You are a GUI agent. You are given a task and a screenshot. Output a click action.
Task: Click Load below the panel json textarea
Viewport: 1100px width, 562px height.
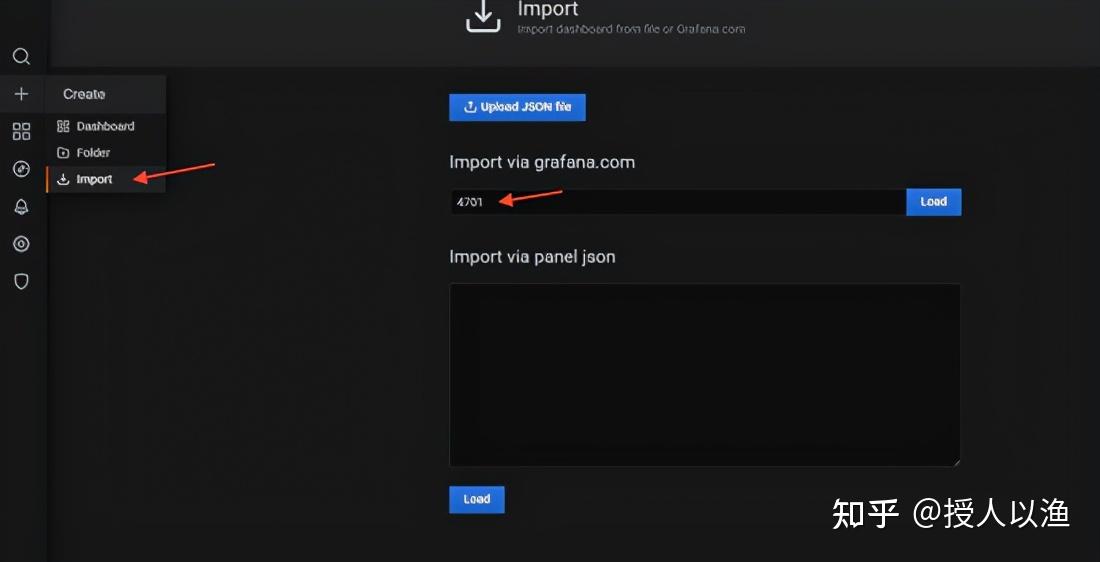point(476,500)
